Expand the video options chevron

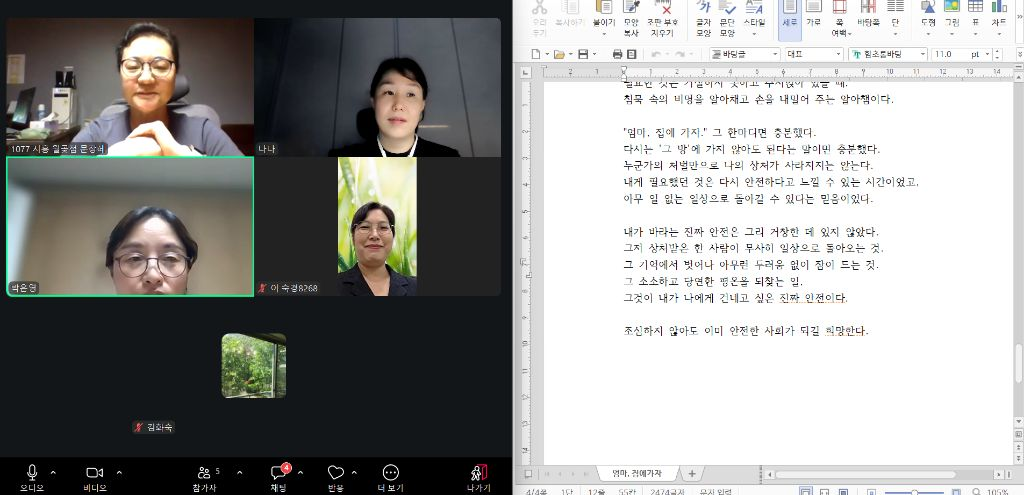119,472
